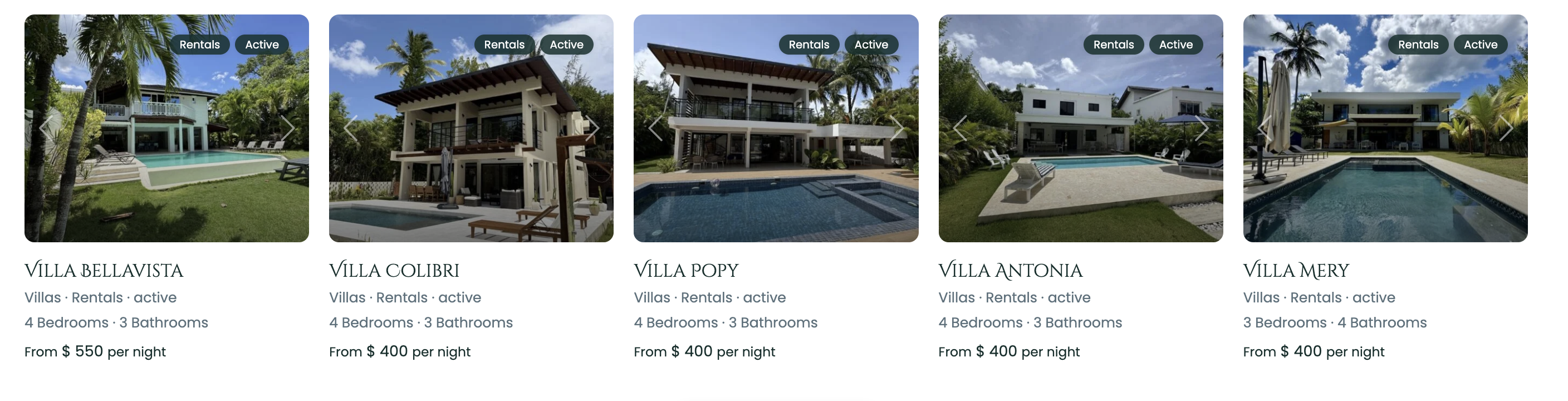Open the Villa Popy listing title
This screenshot has height=401, width=1568.
coord(686,270)
